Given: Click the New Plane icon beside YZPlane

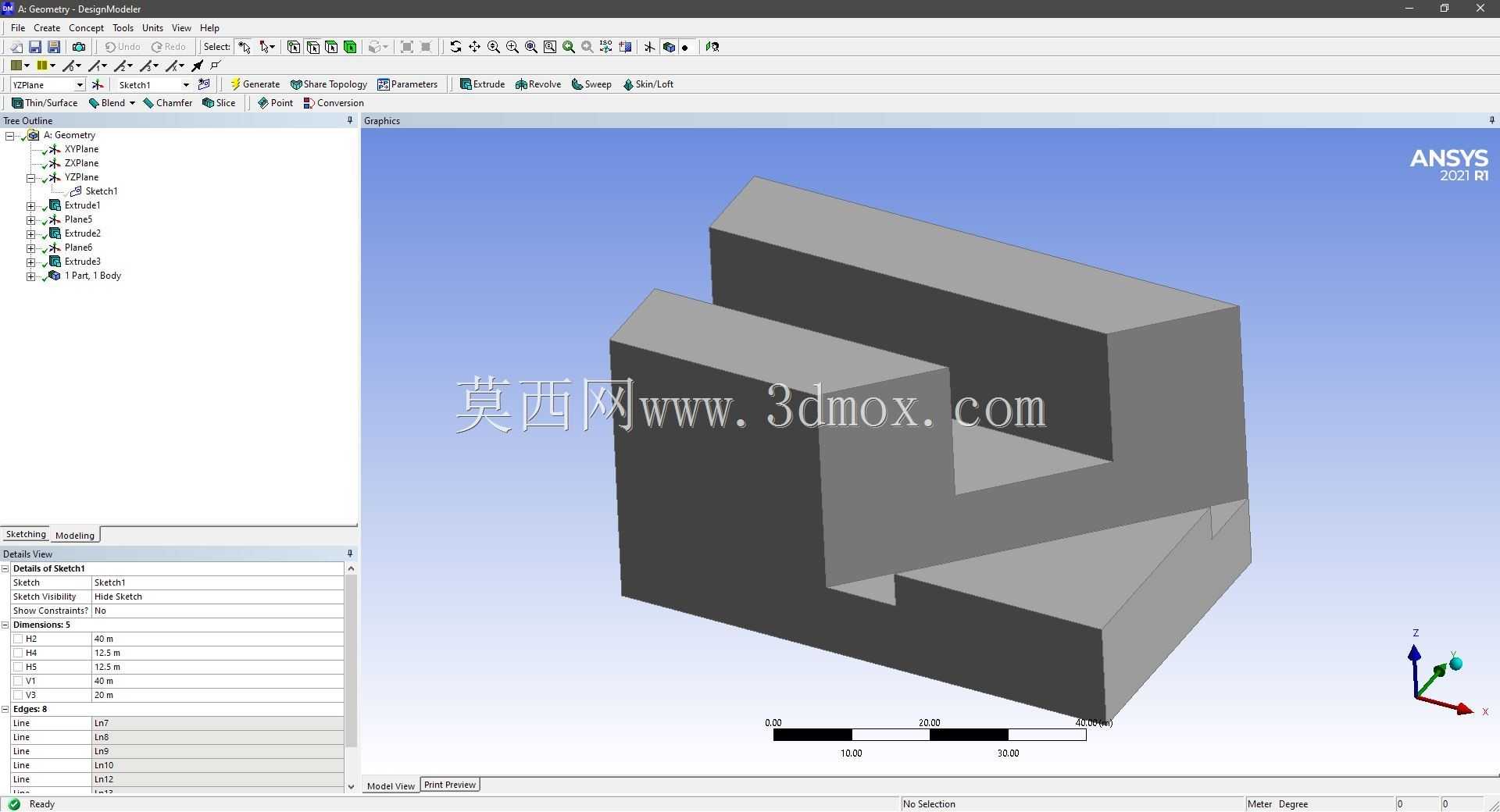Looking at the screenshot, I should pyautogui.click(x=98, y=84).
